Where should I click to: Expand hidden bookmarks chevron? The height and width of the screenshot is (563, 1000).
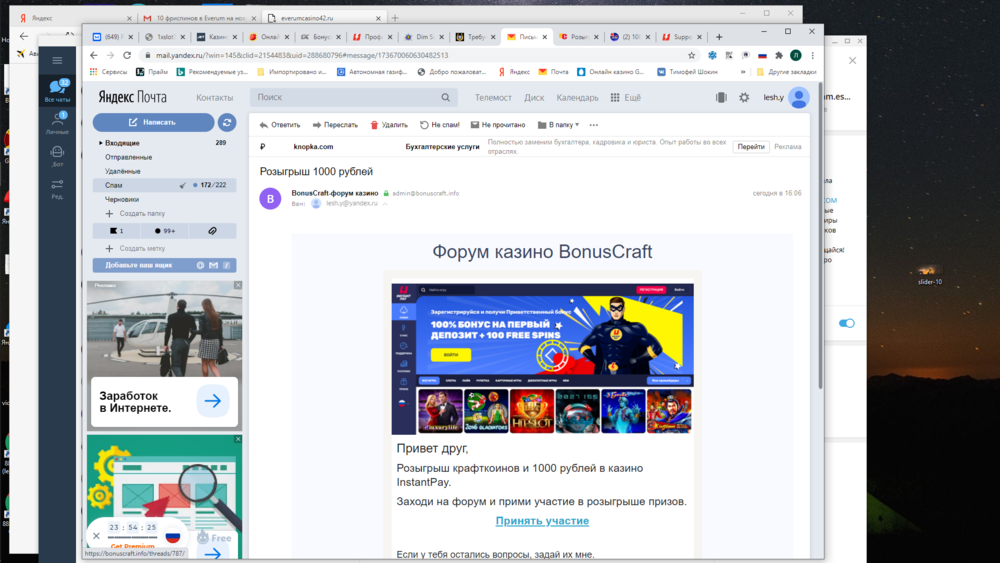pos(743,72)
